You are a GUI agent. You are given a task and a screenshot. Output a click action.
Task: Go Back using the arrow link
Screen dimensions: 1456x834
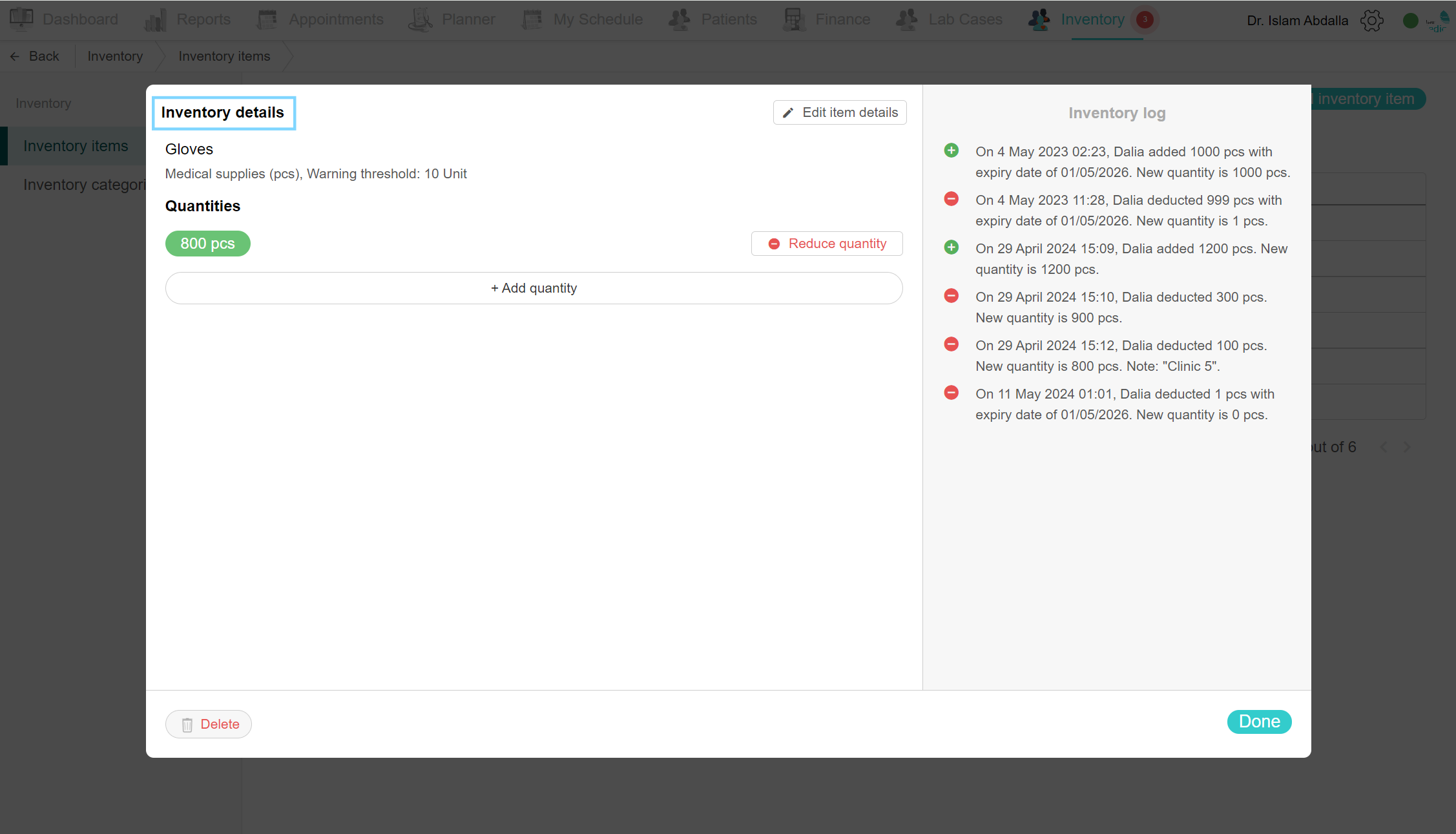point(35,56)
